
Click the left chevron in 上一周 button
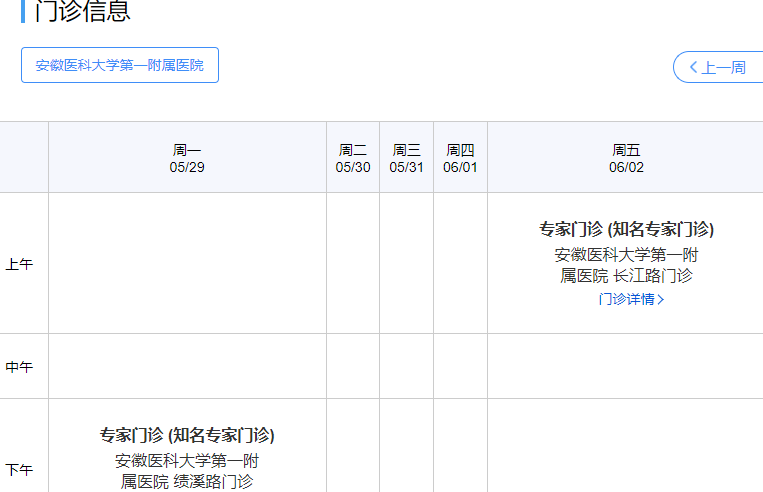coord(693,67)
